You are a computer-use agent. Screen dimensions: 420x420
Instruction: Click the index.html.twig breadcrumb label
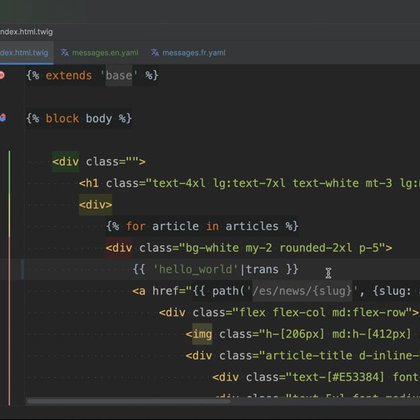coord(26,32)
